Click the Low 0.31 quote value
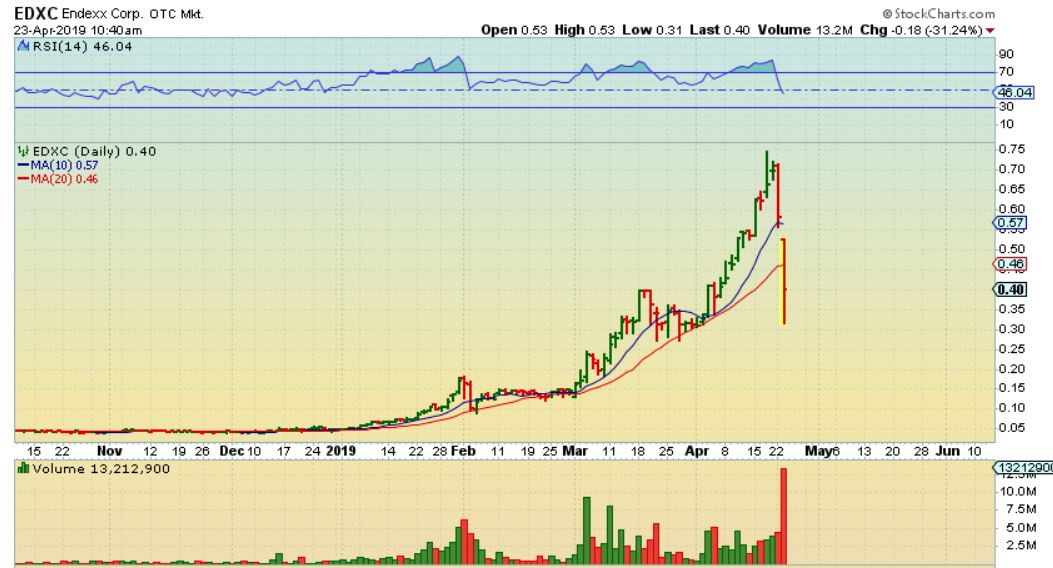 coord(651,30)
